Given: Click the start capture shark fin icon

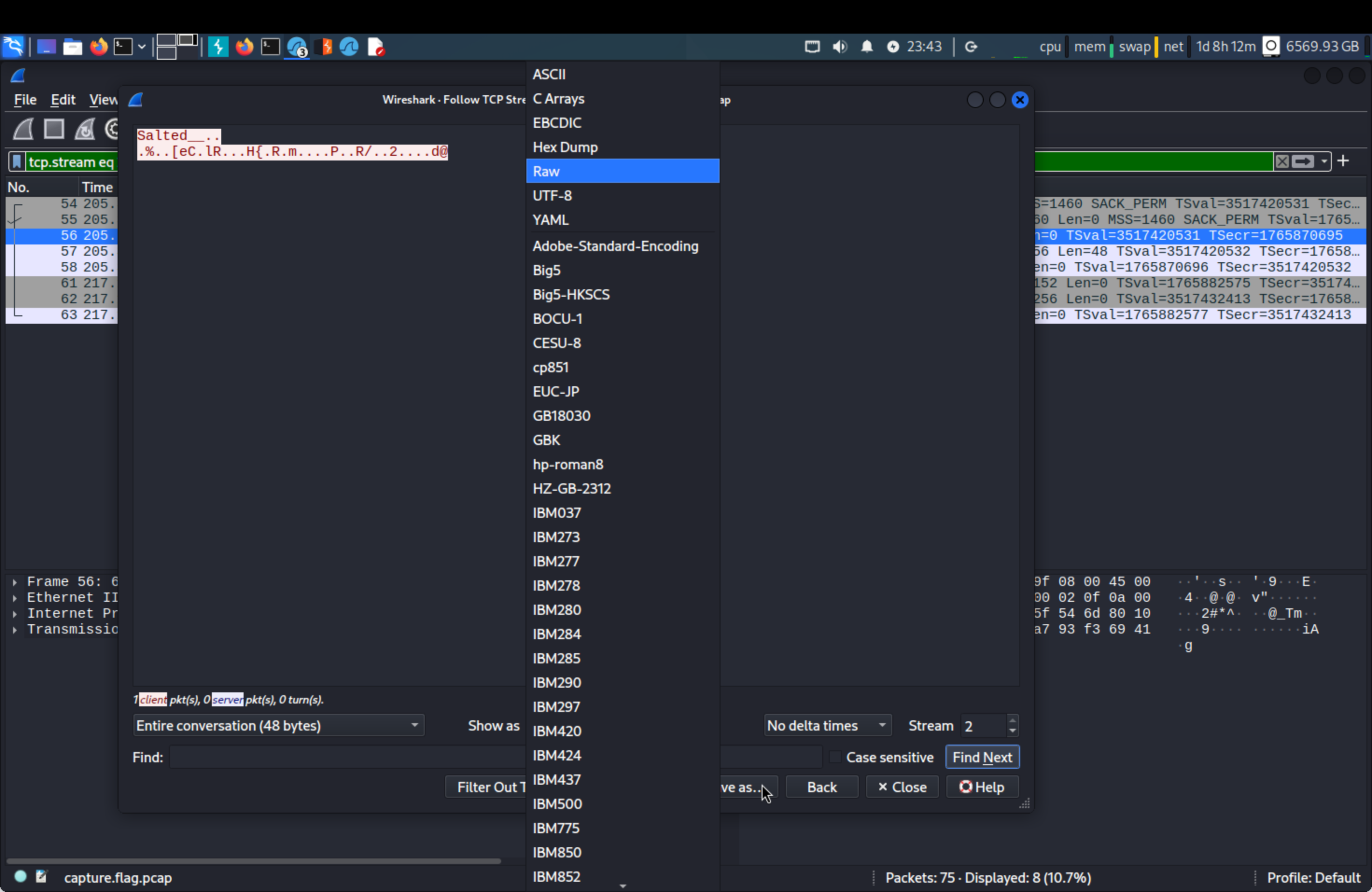Looking at the screenshot, I should 24,129.
